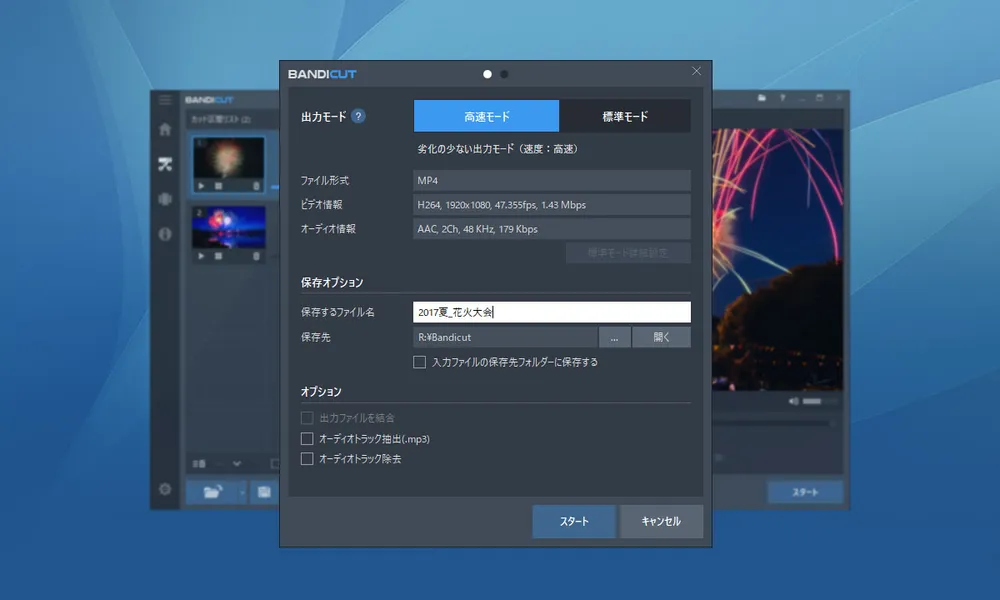Click the カット区間リスト header
This screenshot has height=600, width=1000.
[221, 119]
